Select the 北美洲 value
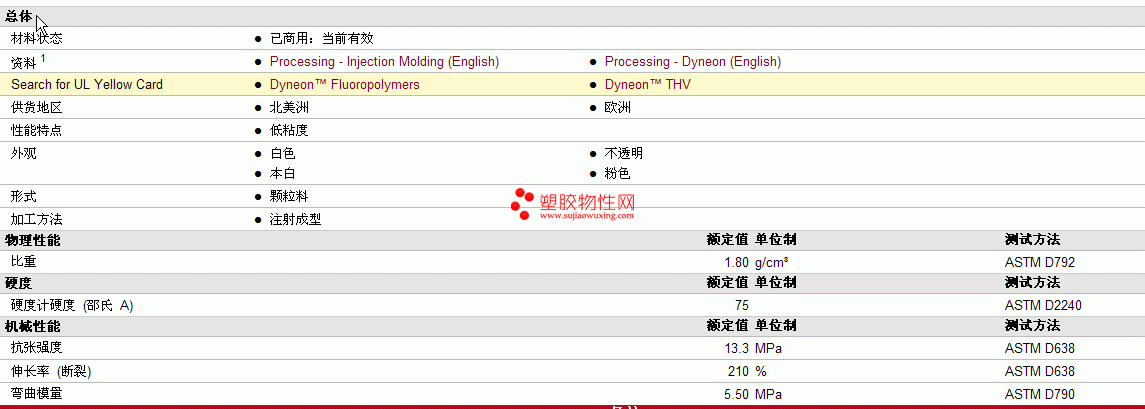The height and width of the screenshot is (409, 1145). [x=289, y=108]
